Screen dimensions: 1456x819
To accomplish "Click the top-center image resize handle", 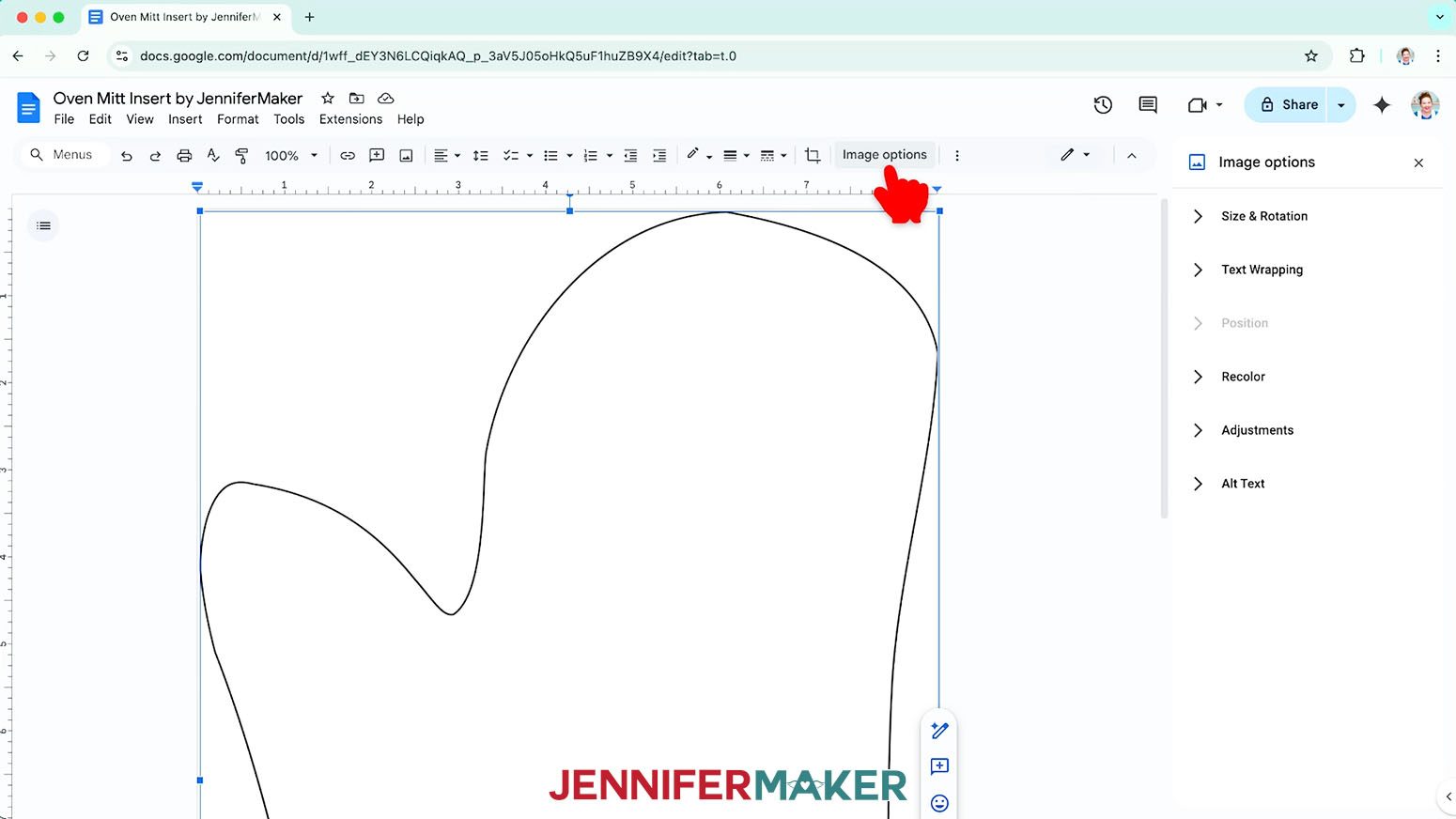I will pos(569,211).
